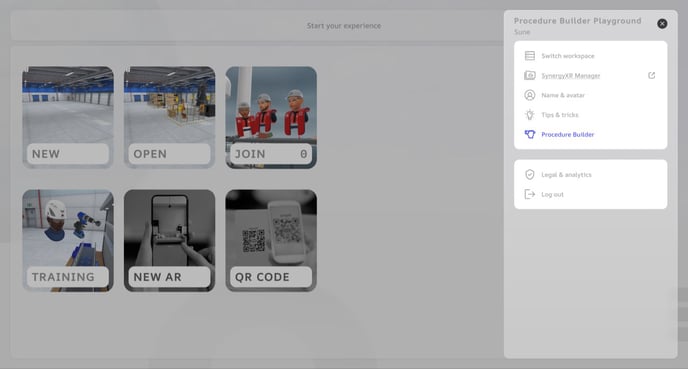Image resolution: width=688 pixels, height=369 pixels.
Task: Click the Legal & analytics shield icon
Action: point(530,175)
